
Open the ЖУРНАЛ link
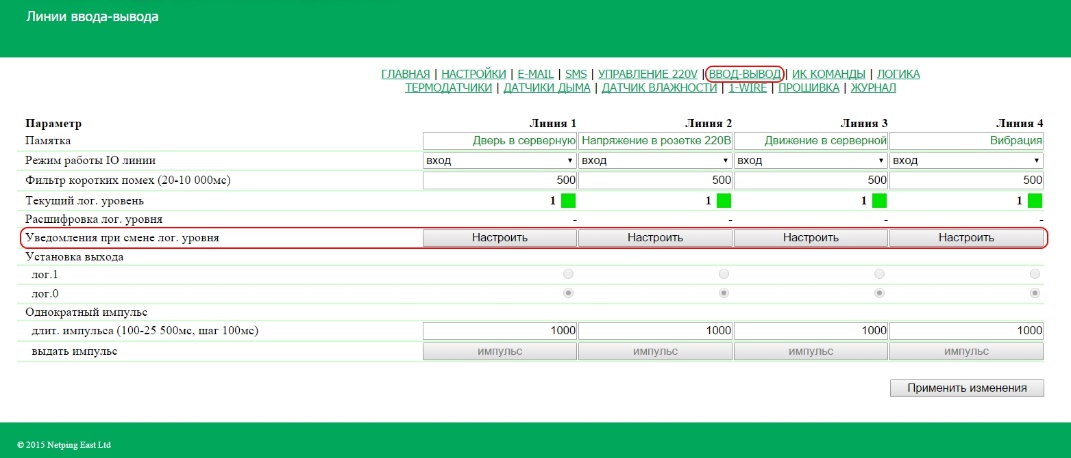[x=872, y=88]
